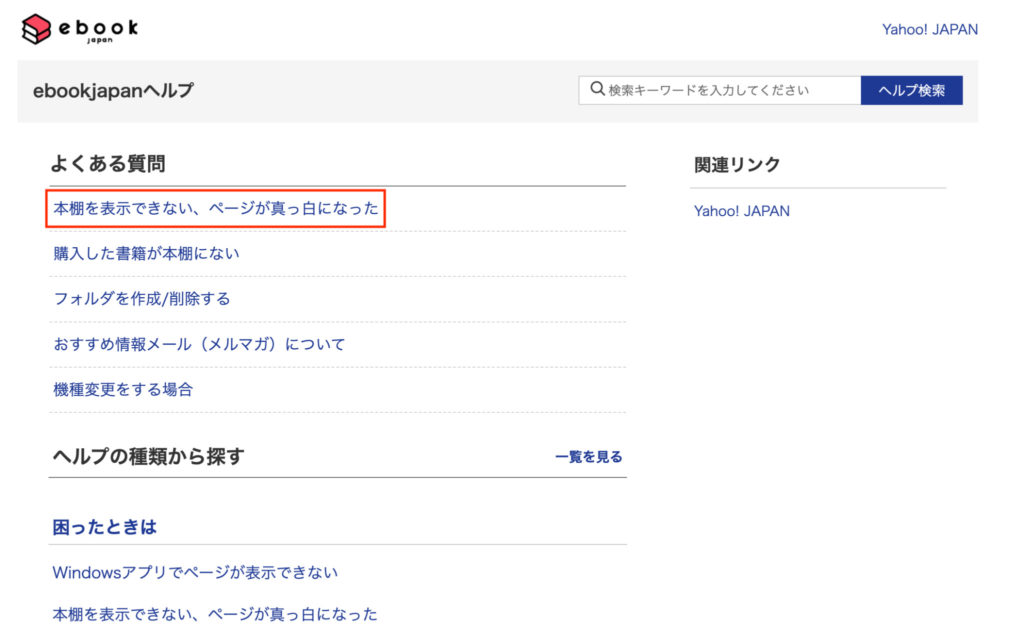This screenshot has width=1024, height=641.
Task: Open 本棚を表示できない link under 困ったときは
Action: 215,614
